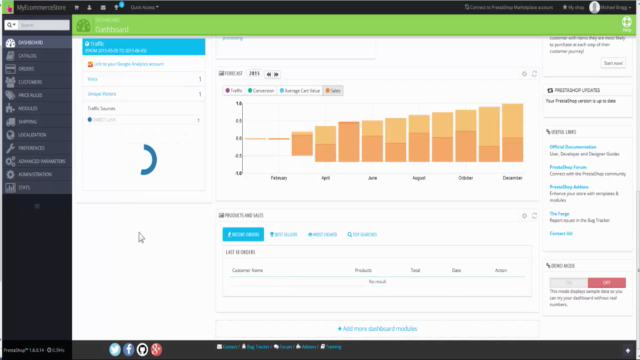Image resolution: width=640 pixels, height=360 pixels.
Task: Click the Visits link in Traffic panel
Action: point(92,79)
